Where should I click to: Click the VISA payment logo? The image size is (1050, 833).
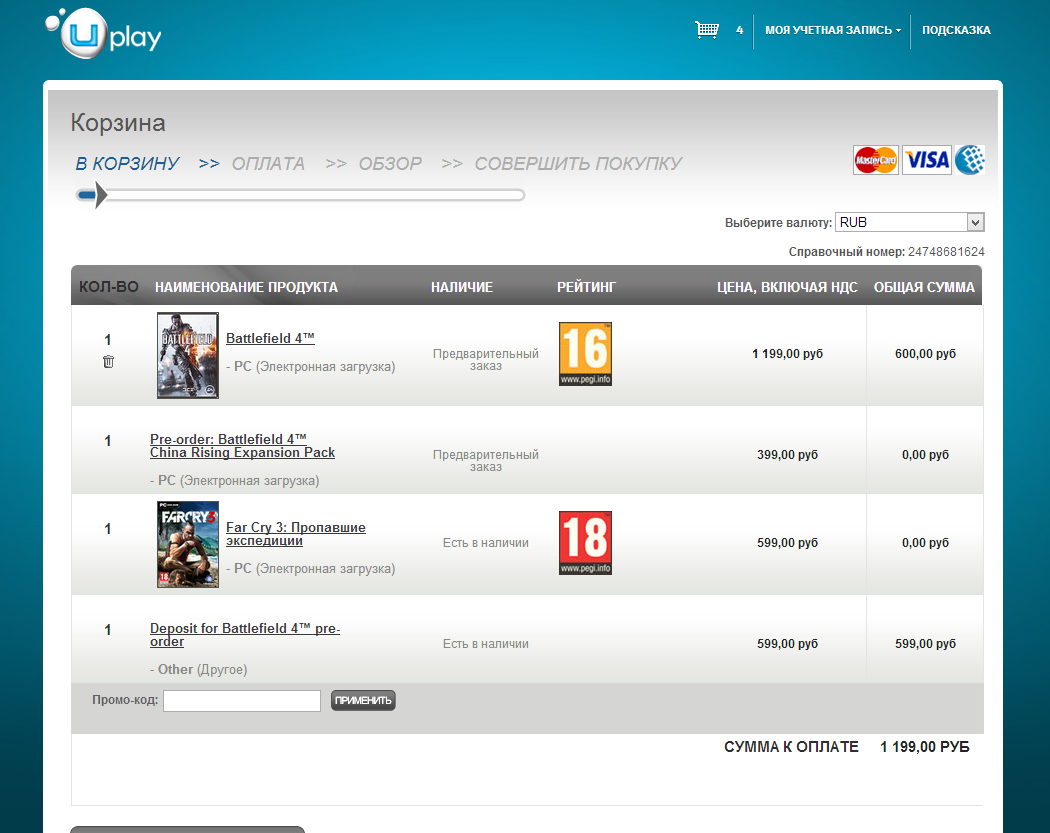click(x=927, y=160)
